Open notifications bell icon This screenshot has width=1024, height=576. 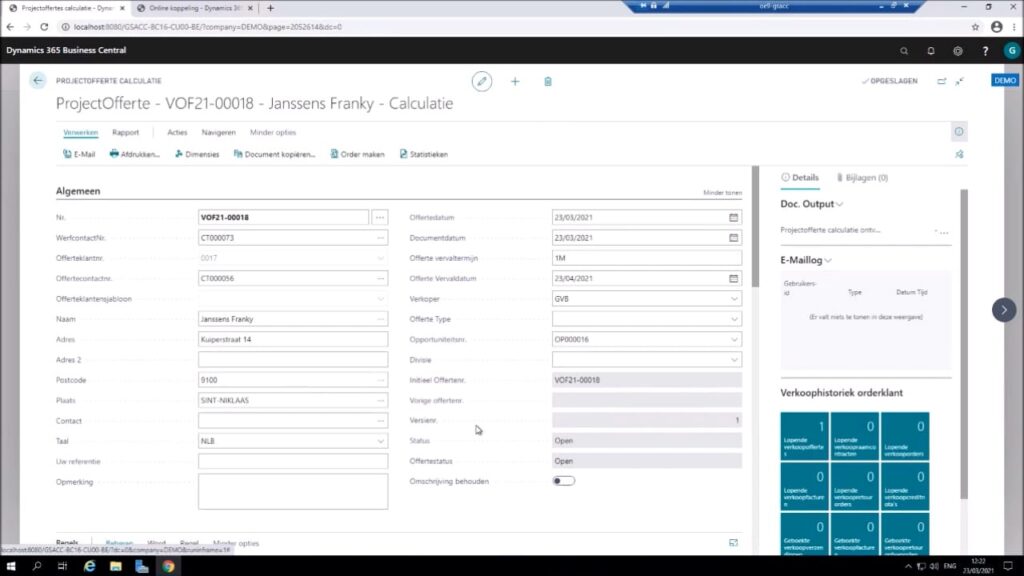click(x=931, y=50)
